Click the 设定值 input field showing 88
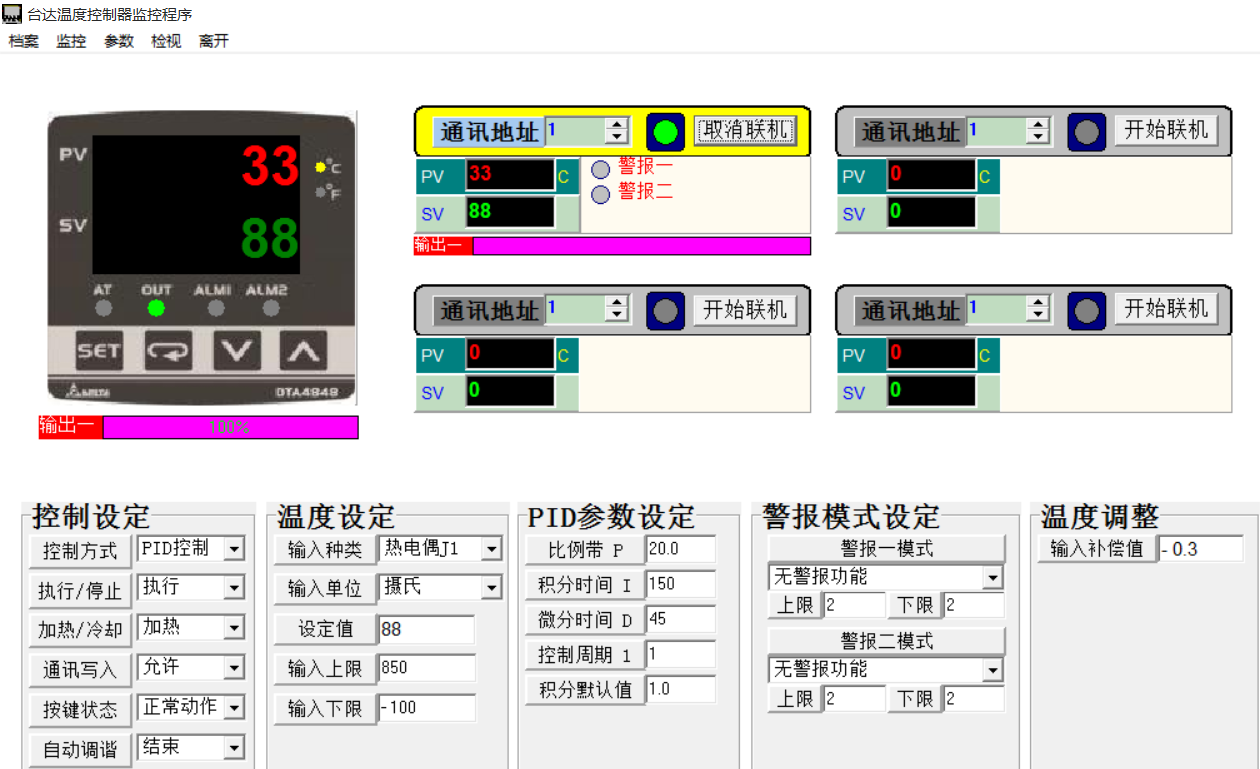Viewport: 1260px width, 769px height. 426,629
